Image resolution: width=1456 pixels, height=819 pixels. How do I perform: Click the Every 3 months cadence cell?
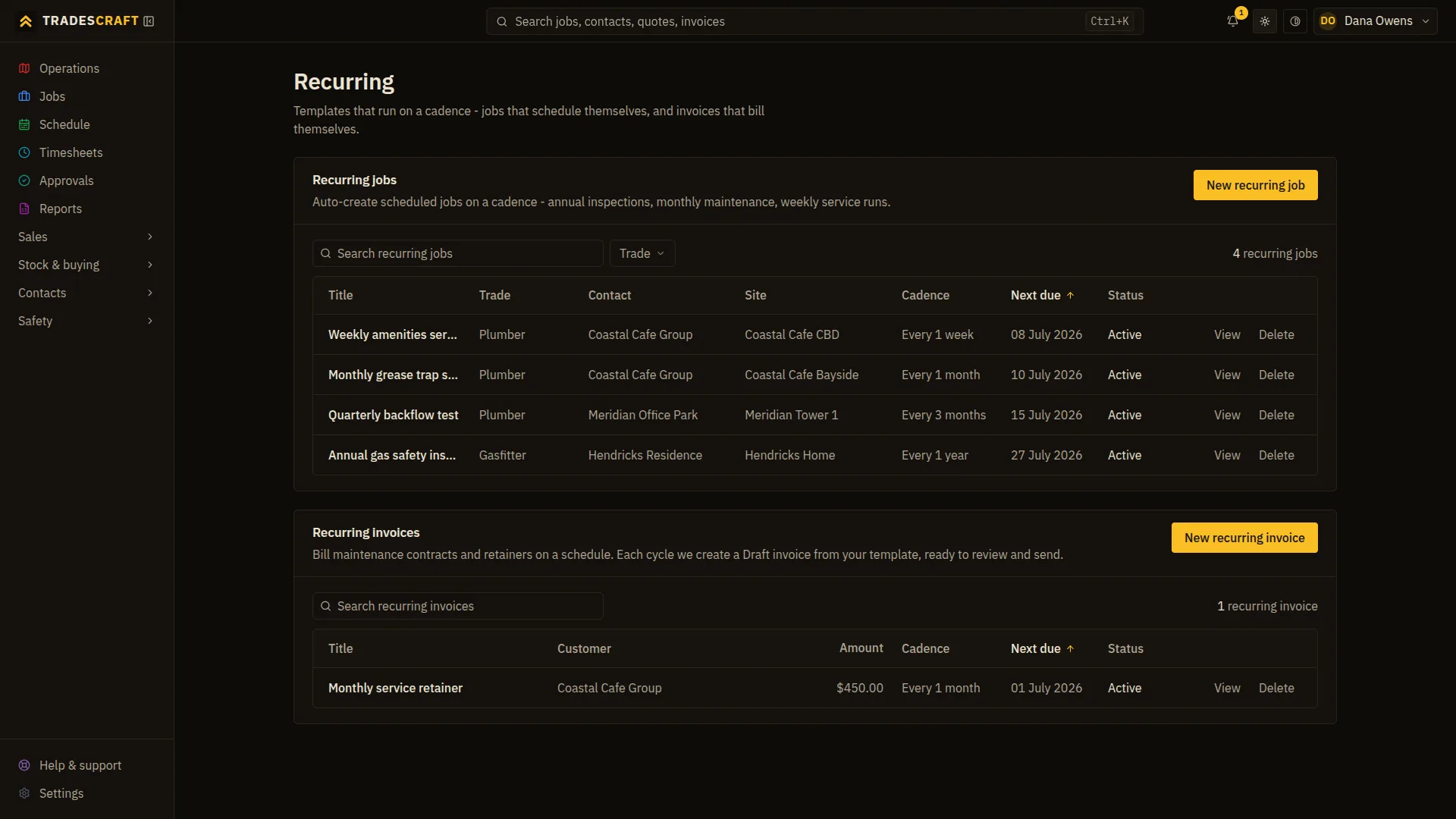point(943,415)
